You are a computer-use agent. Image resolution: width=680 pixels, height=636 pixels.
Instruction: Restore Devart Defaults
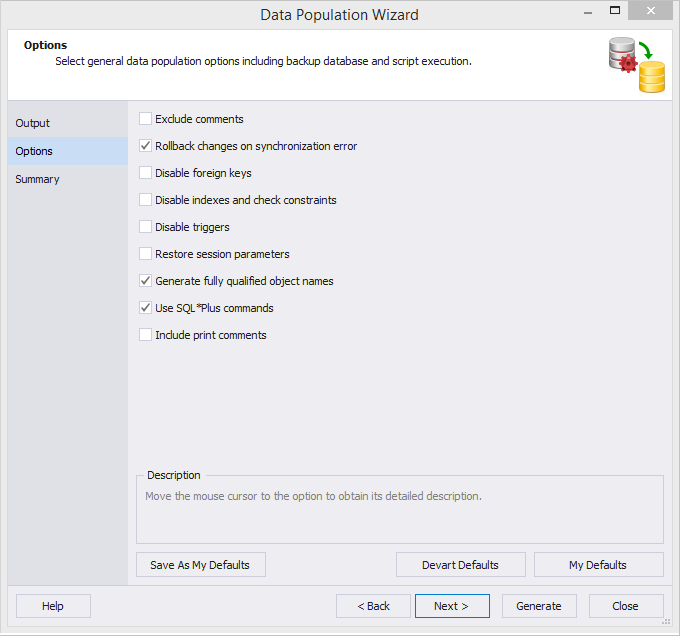click(x=461, y=564)
